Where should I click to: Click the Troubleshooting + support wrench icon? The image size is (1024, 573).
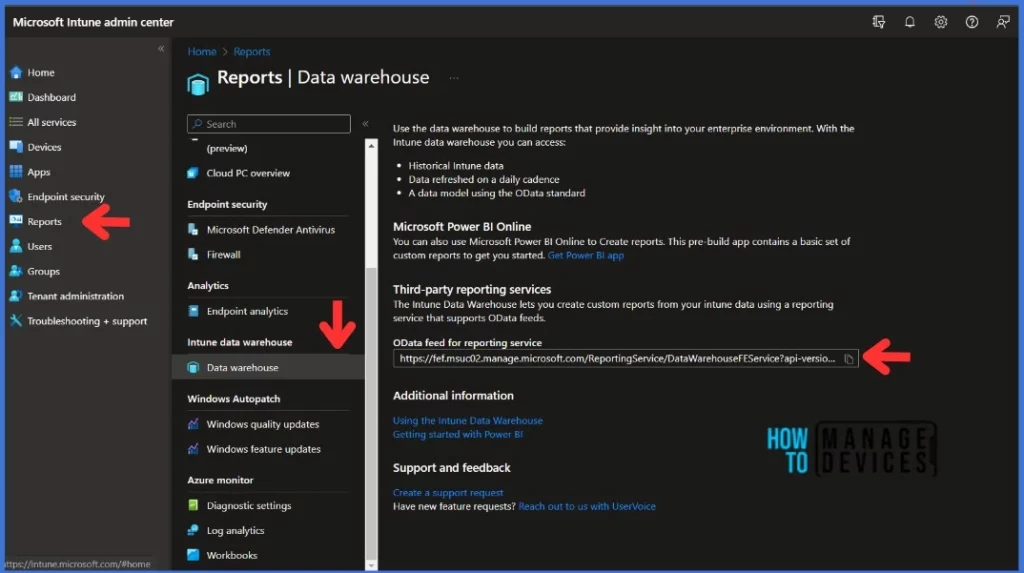[16, 321]
